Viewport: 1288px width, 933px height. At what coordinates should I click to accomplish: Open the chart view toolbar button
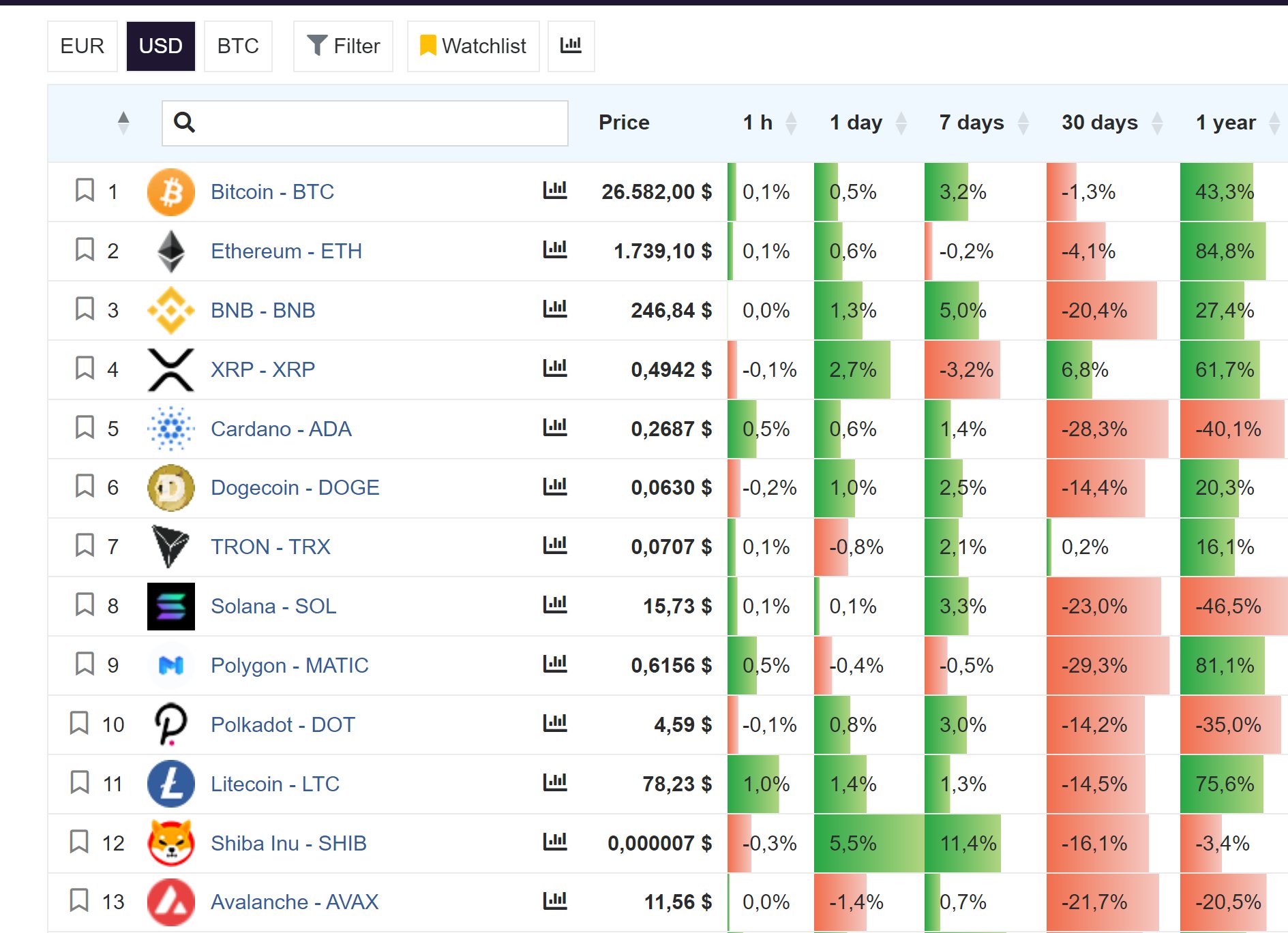pos(571,46)
